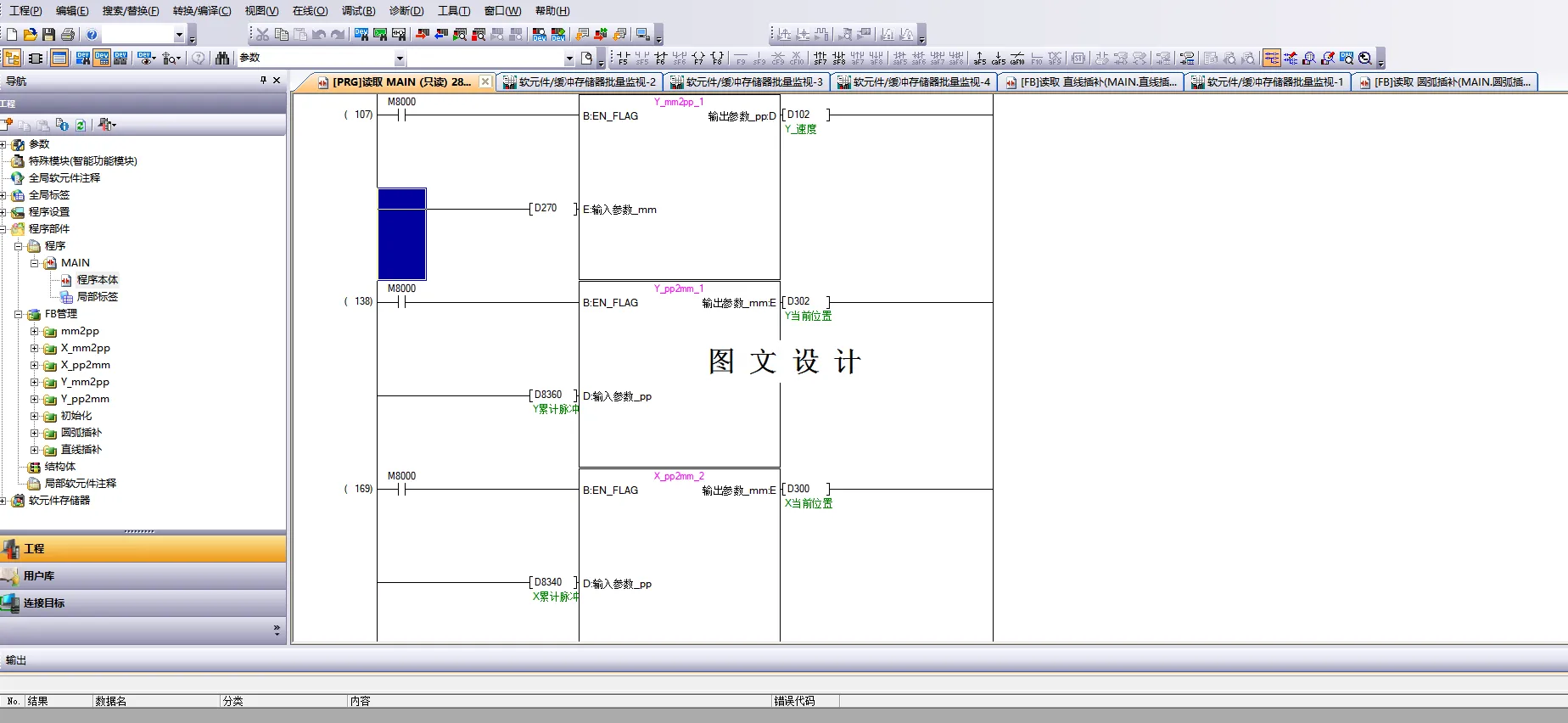This screenshot has width=1568, height=723.
Task: Toggle the highlighted ladder mode icon
Action: pos(1272,58)
